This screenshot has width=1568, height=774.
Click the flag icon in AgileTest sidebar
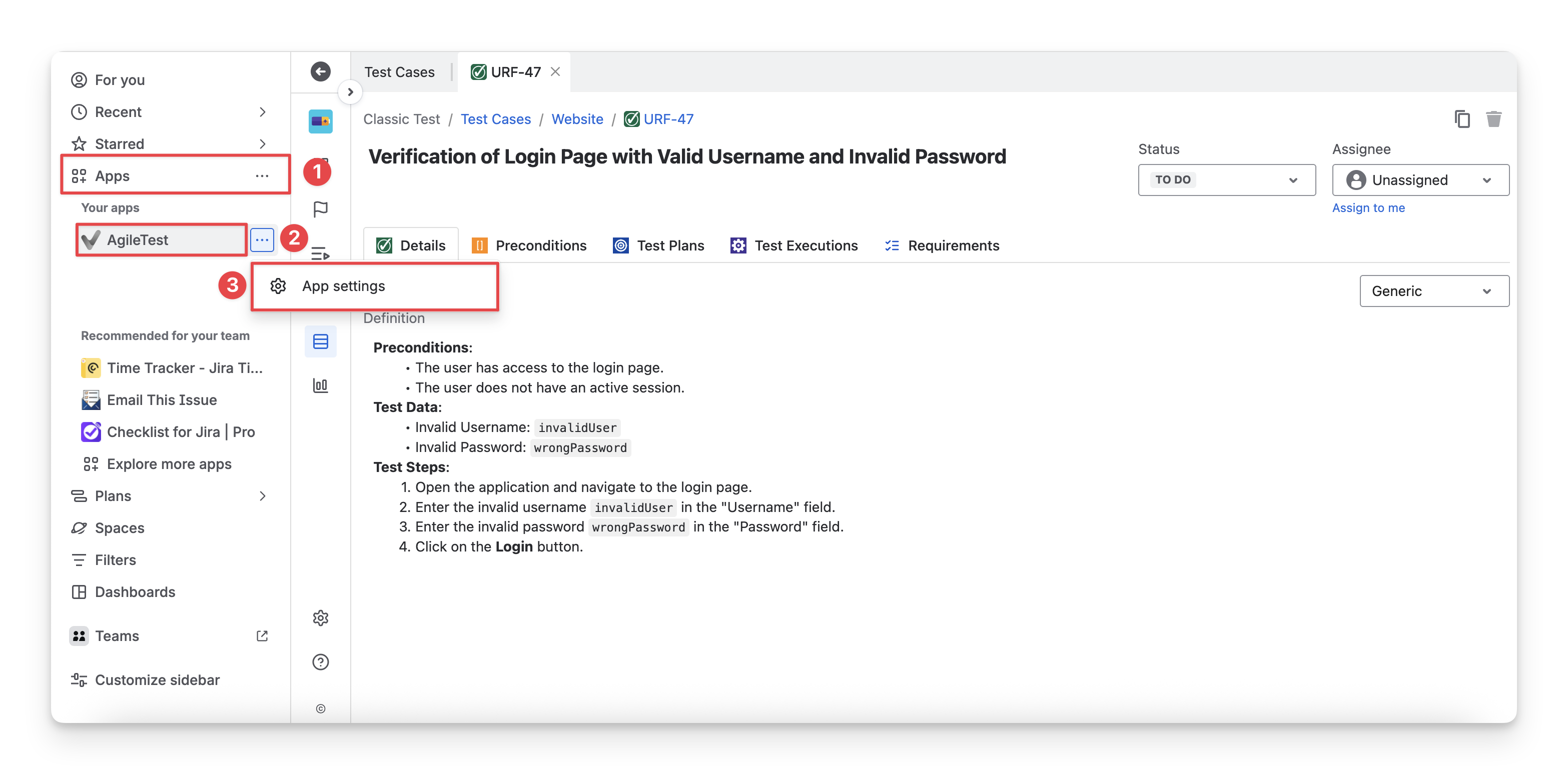point(320,209)
